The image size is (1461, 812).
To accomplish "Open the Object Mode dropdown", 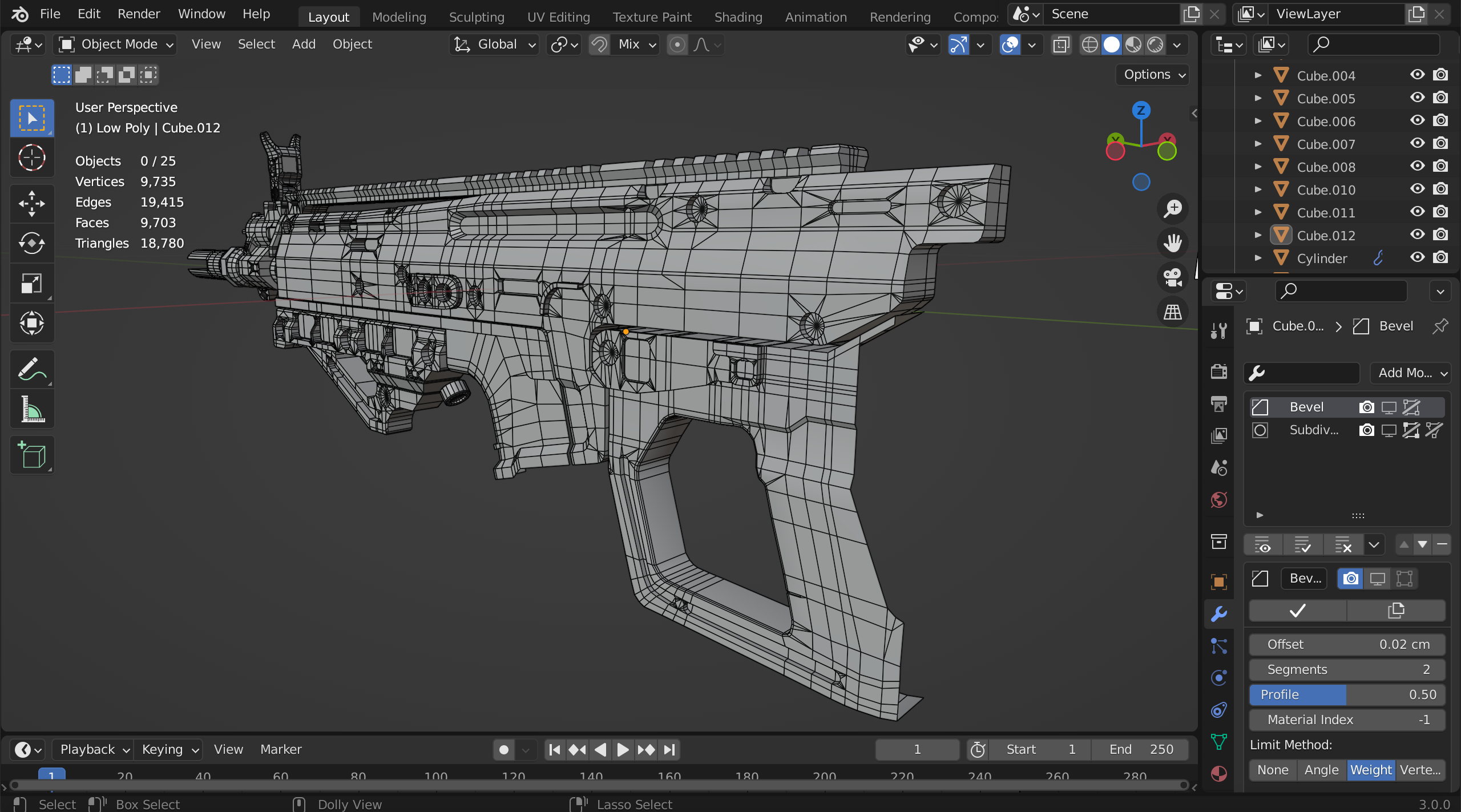I will point(115,45).
